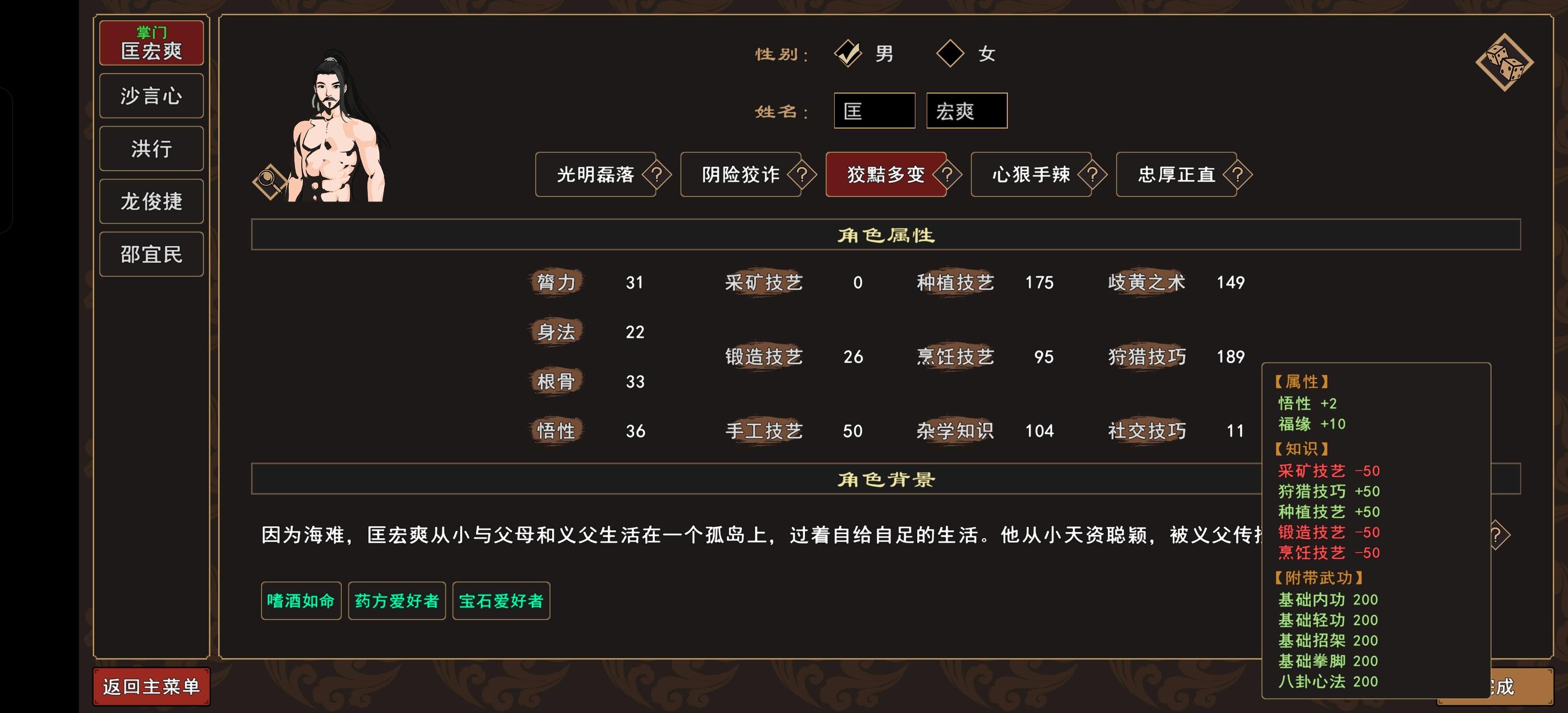Viewport: 1568px width, 713px height.
Task: Open help icon for 狡黠多变 trait
Action: coord(947,175)
